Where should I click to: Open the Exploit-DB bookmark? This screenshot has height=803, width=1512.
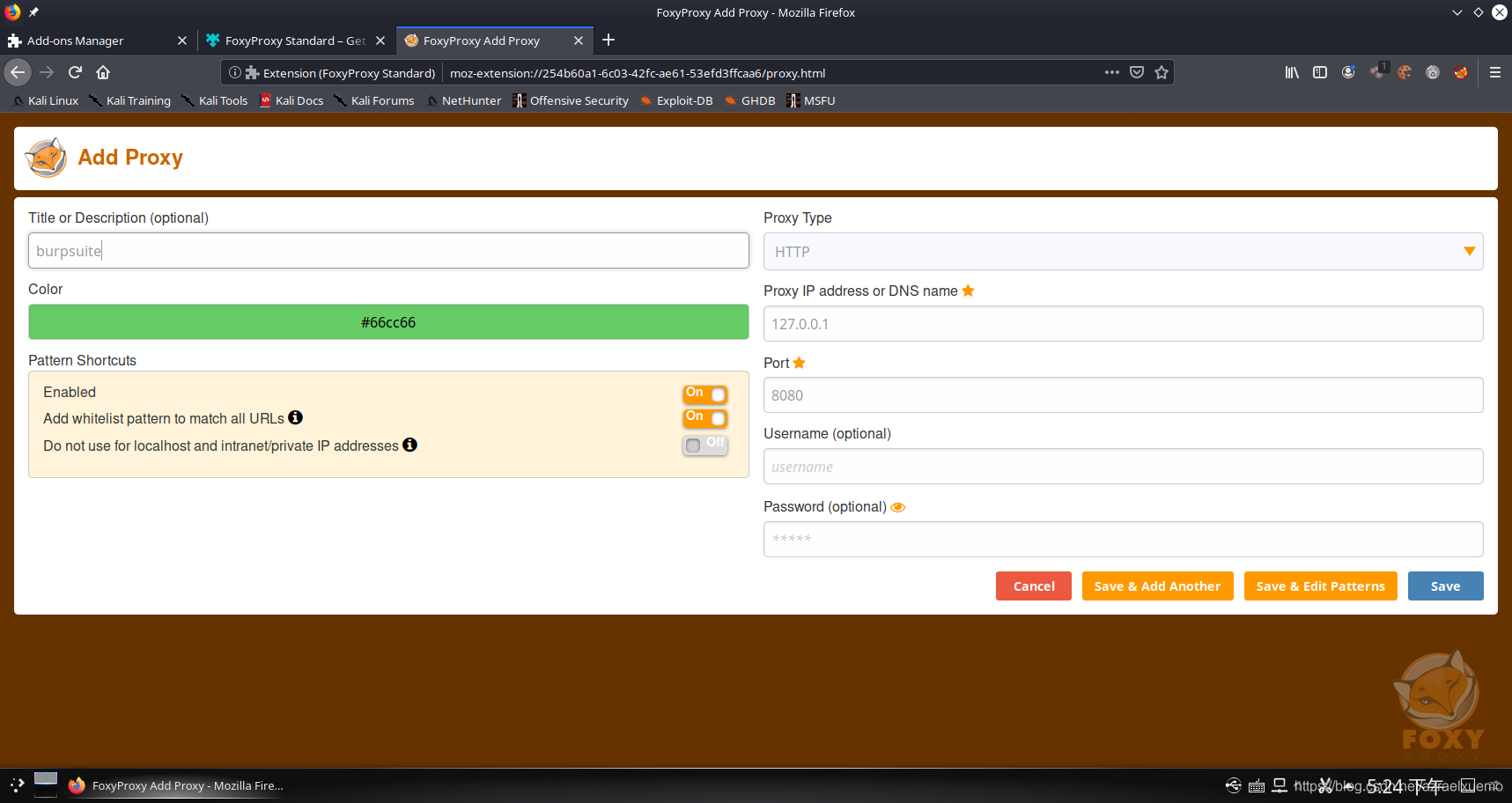pyautogui.click(x=676, y=100)
